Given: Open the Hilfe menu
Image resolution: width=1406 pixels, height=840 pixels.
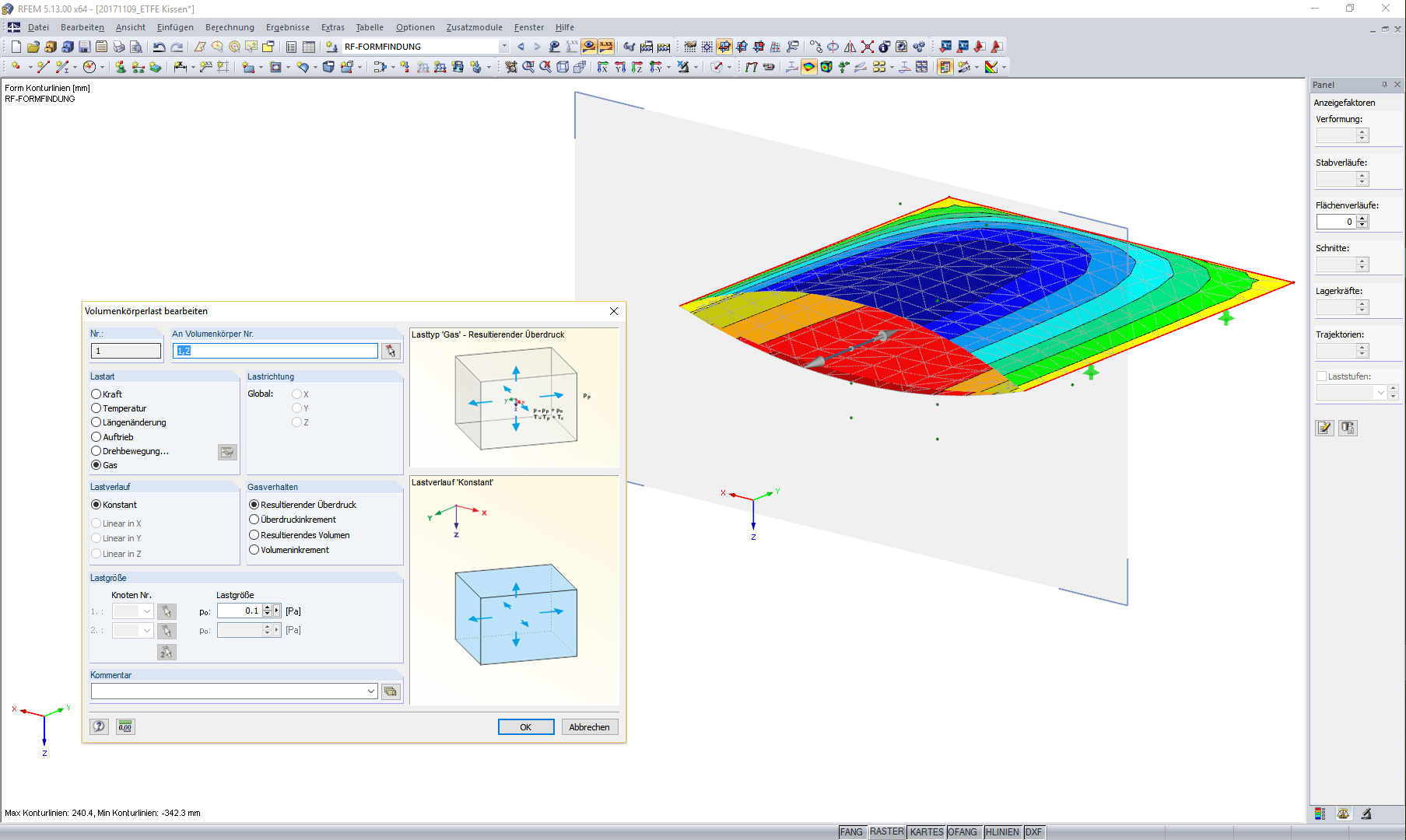Looking at the screenshot, I should 565,27.
